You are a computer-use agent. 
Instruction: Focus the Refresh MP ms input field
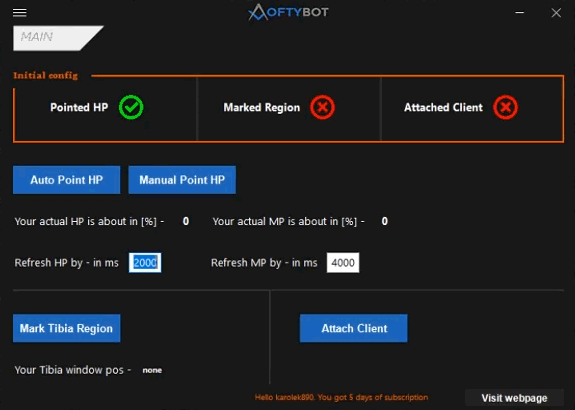[343, 263]
